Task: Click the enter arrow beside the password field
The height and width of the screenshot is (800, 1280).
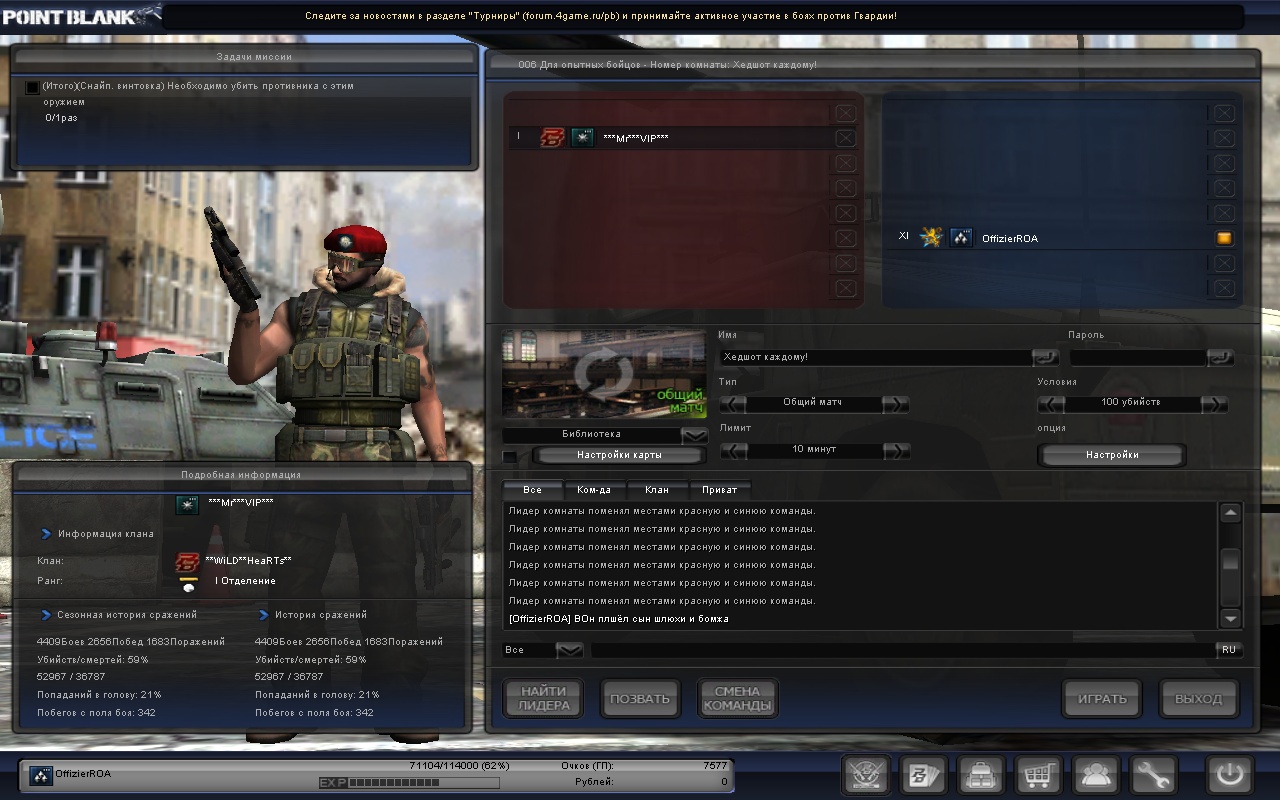Action: pos(1220,357)
